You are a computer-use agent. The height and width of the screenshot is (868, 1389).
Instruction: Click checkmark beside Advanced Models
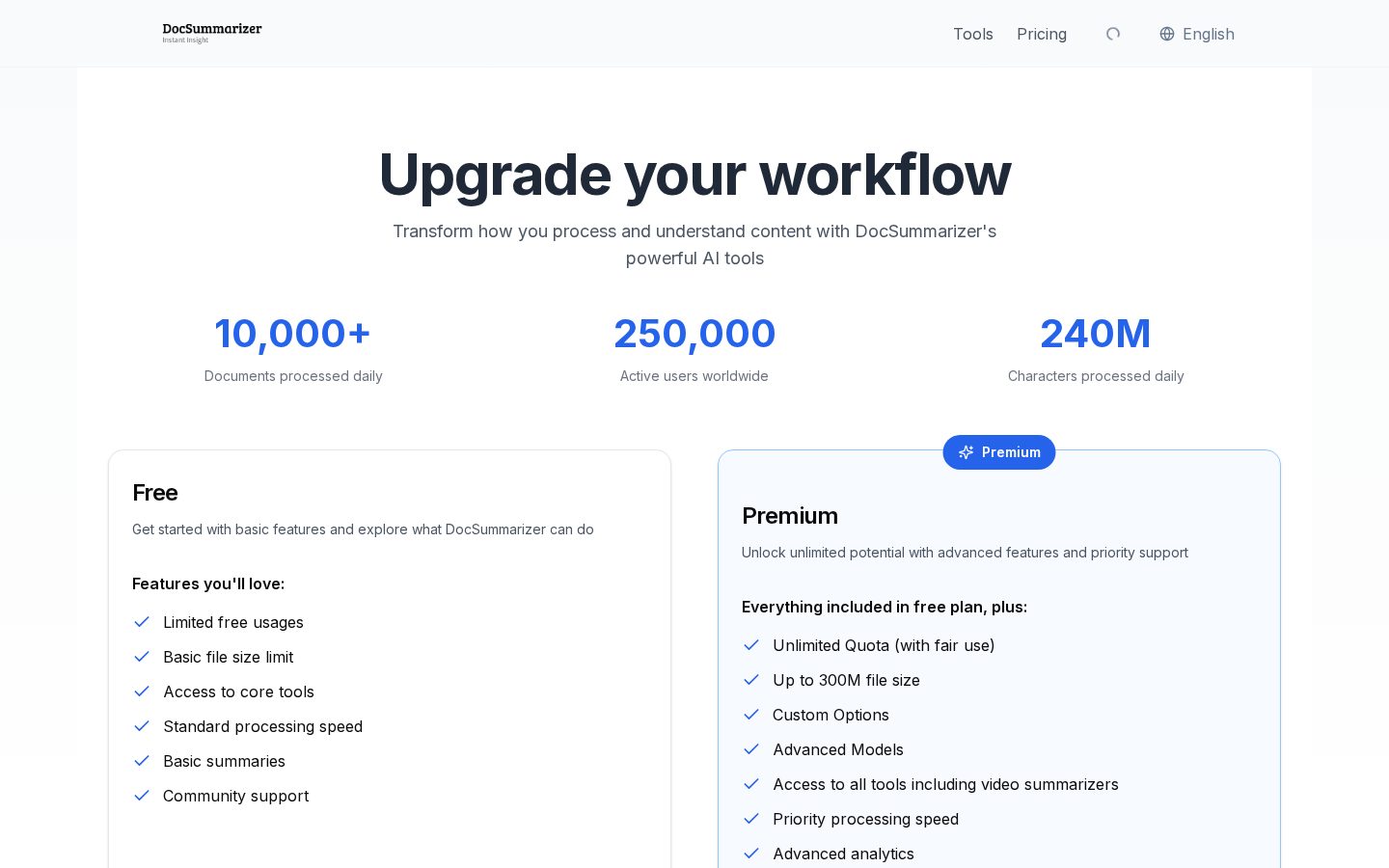coord(751,749)
